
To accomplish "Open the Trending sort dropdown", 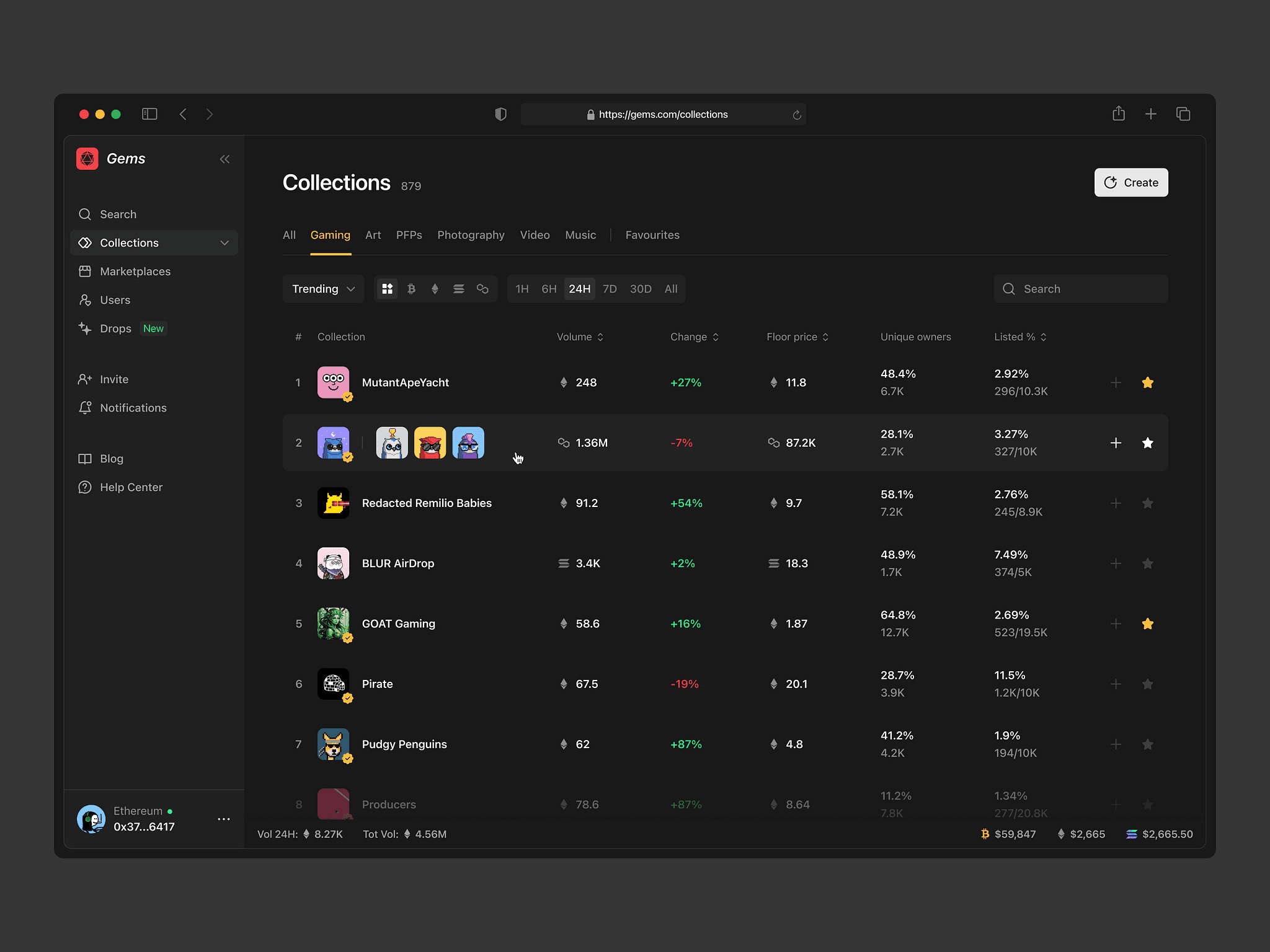I will click(323, 289).
